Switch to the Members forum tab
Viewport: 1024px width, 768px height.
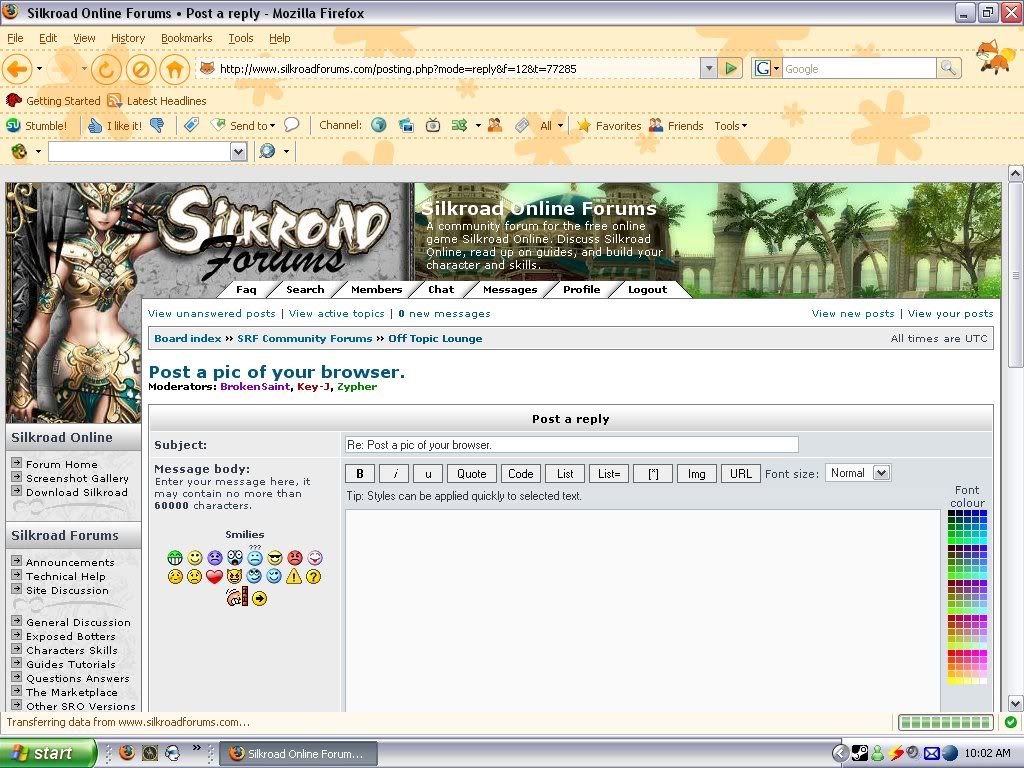tap(376, 290)
